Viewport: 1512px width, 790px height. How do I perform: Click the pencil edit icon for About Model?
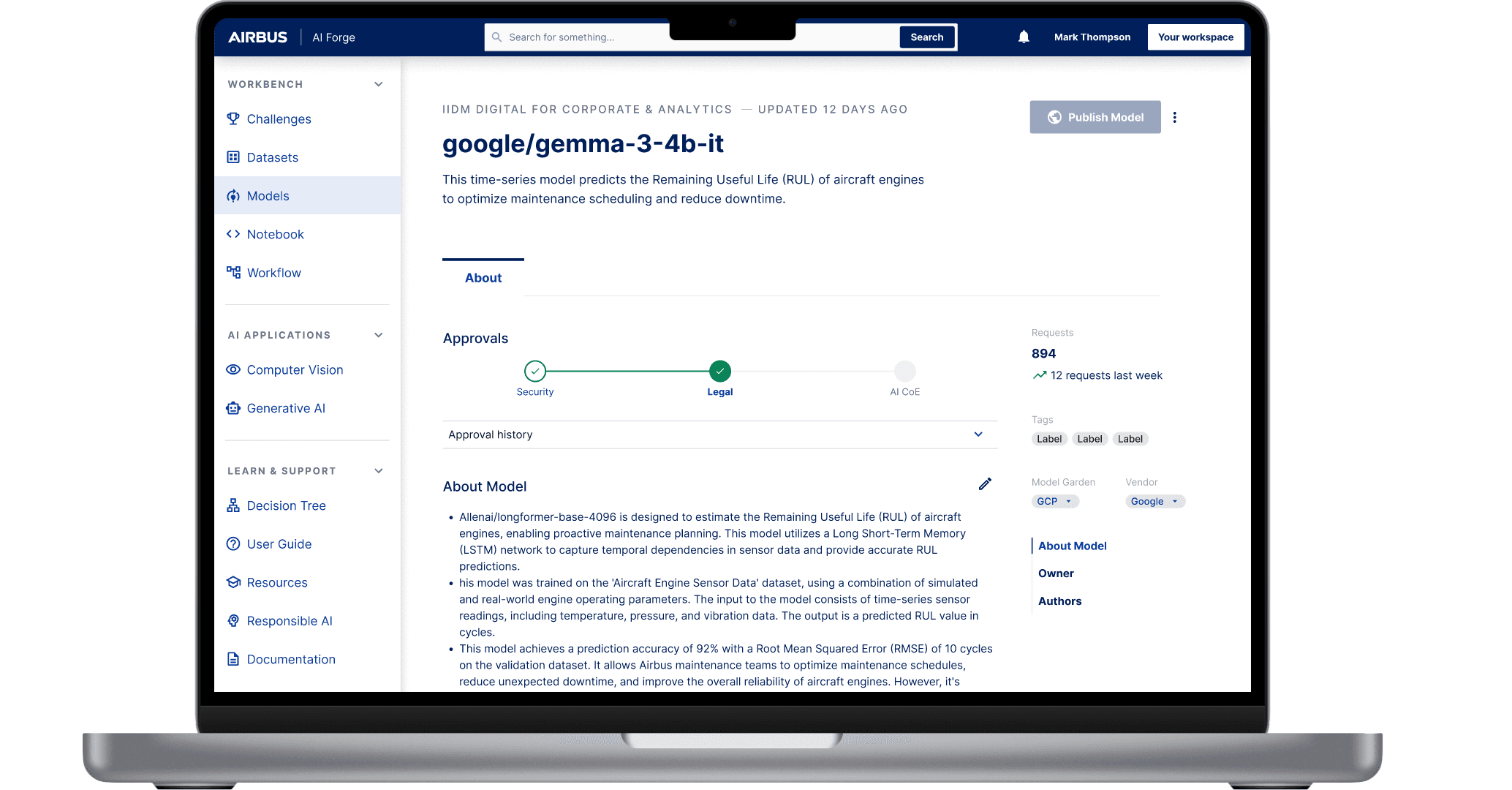click(985, 484)
